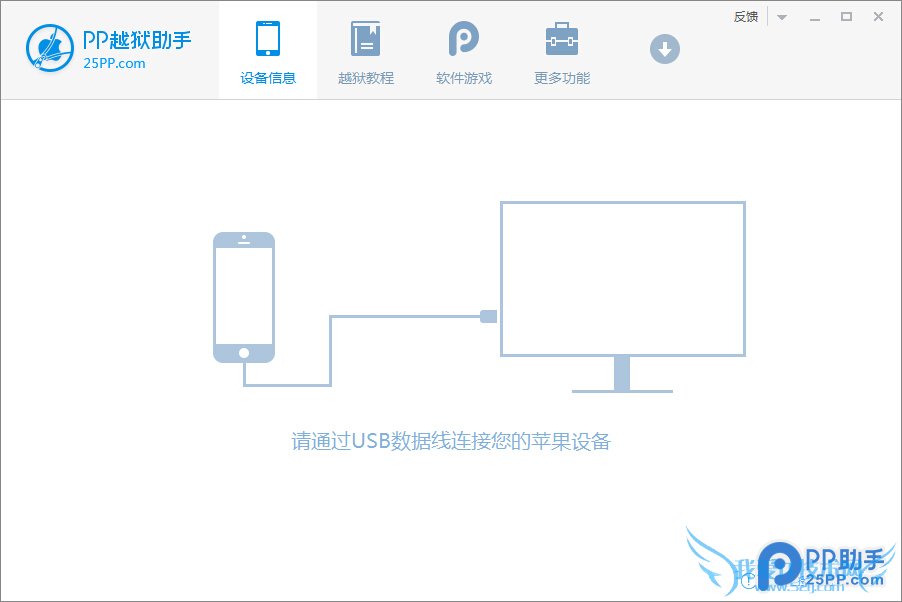
Task: Click the 25PP.com text under logo
Action: coord(114,63)
